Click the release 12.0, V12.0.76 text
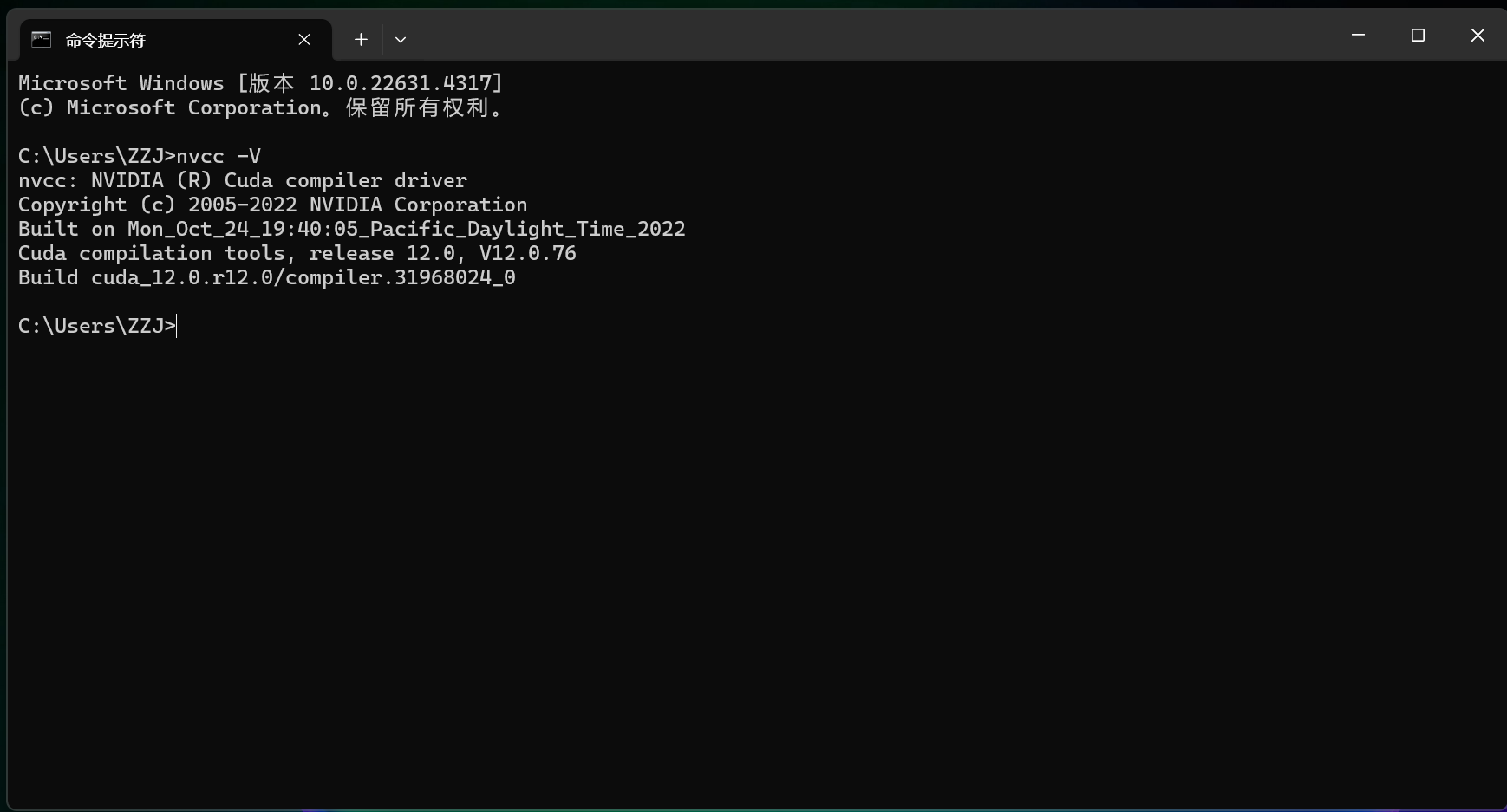 tap(442, 253)
